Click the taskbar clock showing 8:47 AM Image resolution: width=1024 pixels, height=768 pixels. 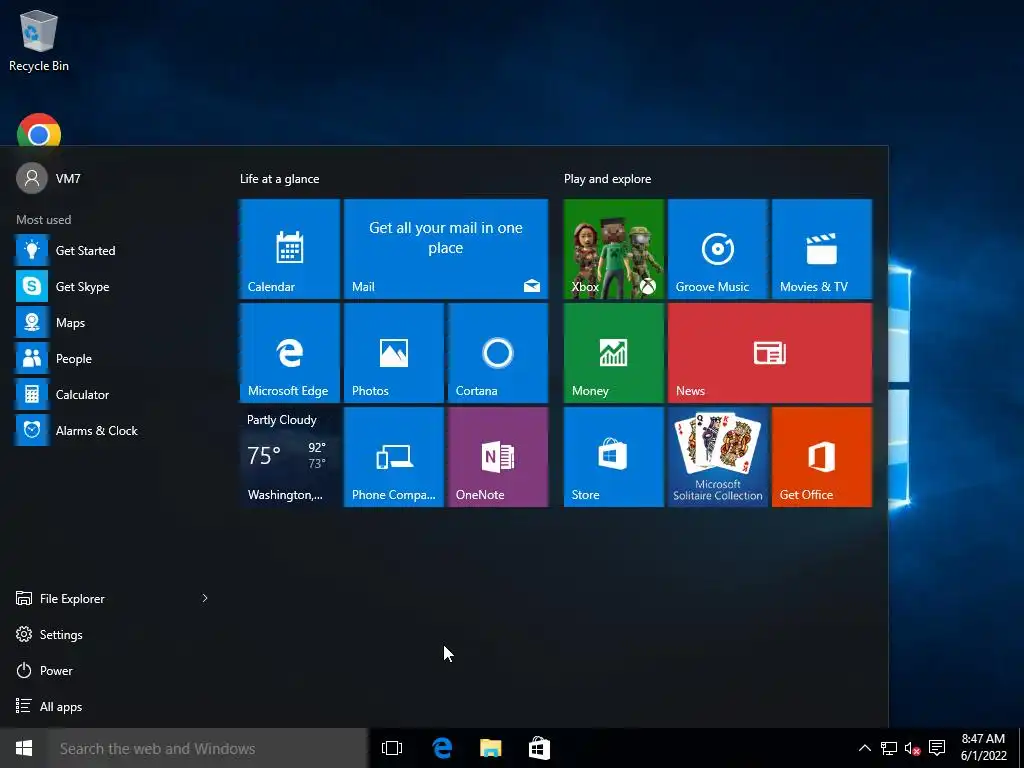(x=983, y=748)
